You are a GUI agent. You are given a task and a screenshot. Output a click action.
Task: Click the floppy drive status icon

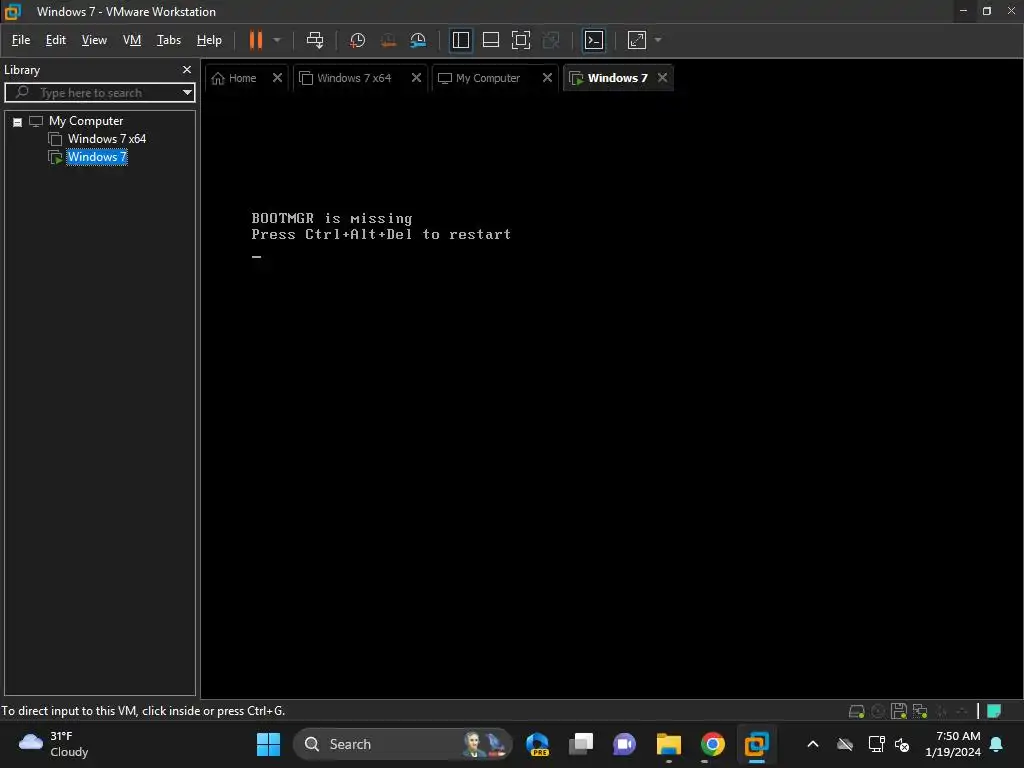click(899, 711)
